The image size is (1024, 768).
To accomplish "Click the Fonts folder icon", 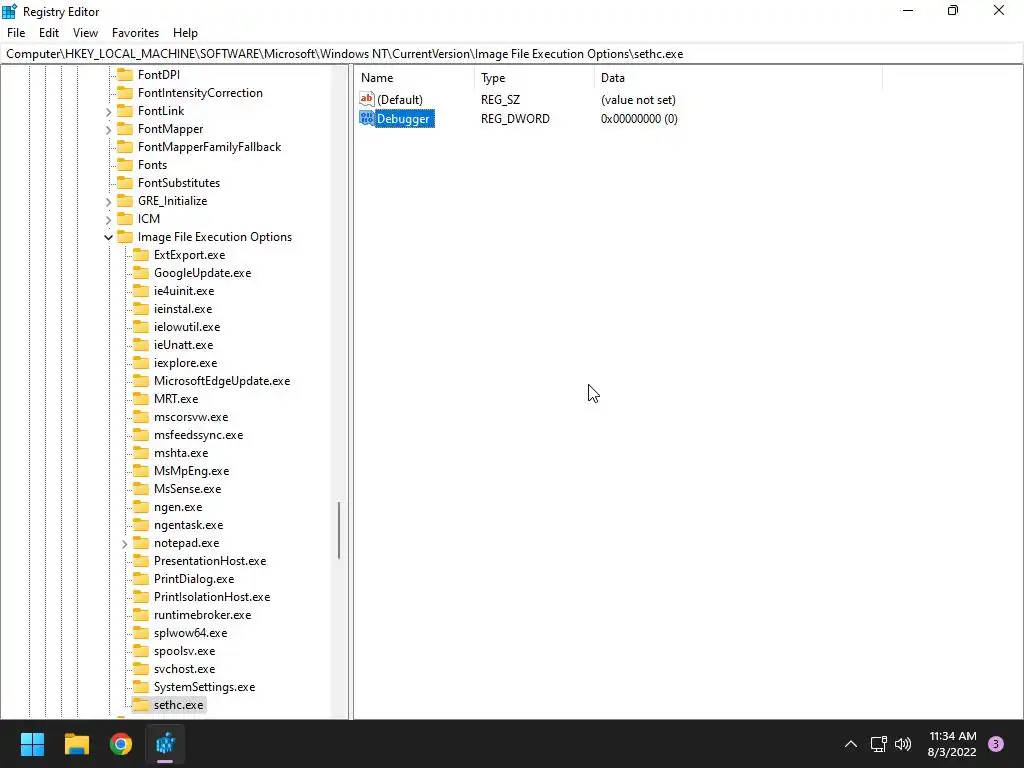I will [x=125, y=165].
